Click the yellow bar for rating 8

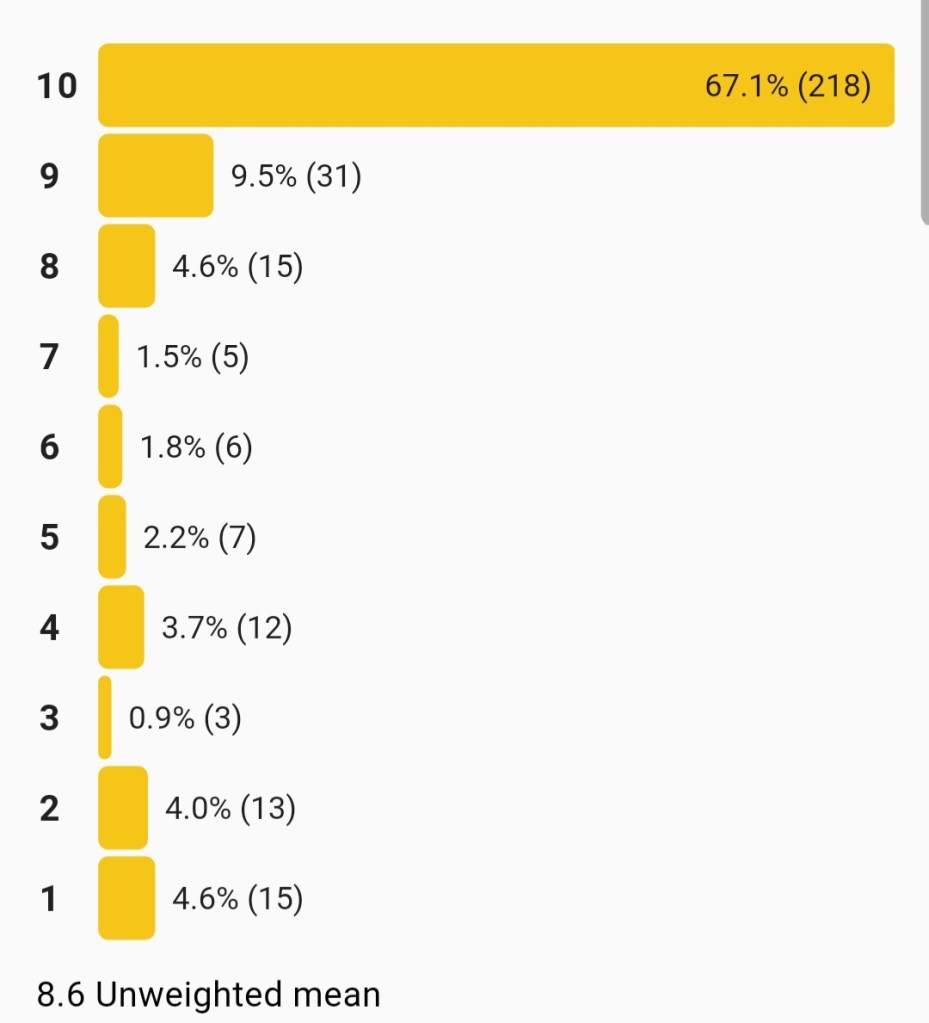tap(126, 266)
